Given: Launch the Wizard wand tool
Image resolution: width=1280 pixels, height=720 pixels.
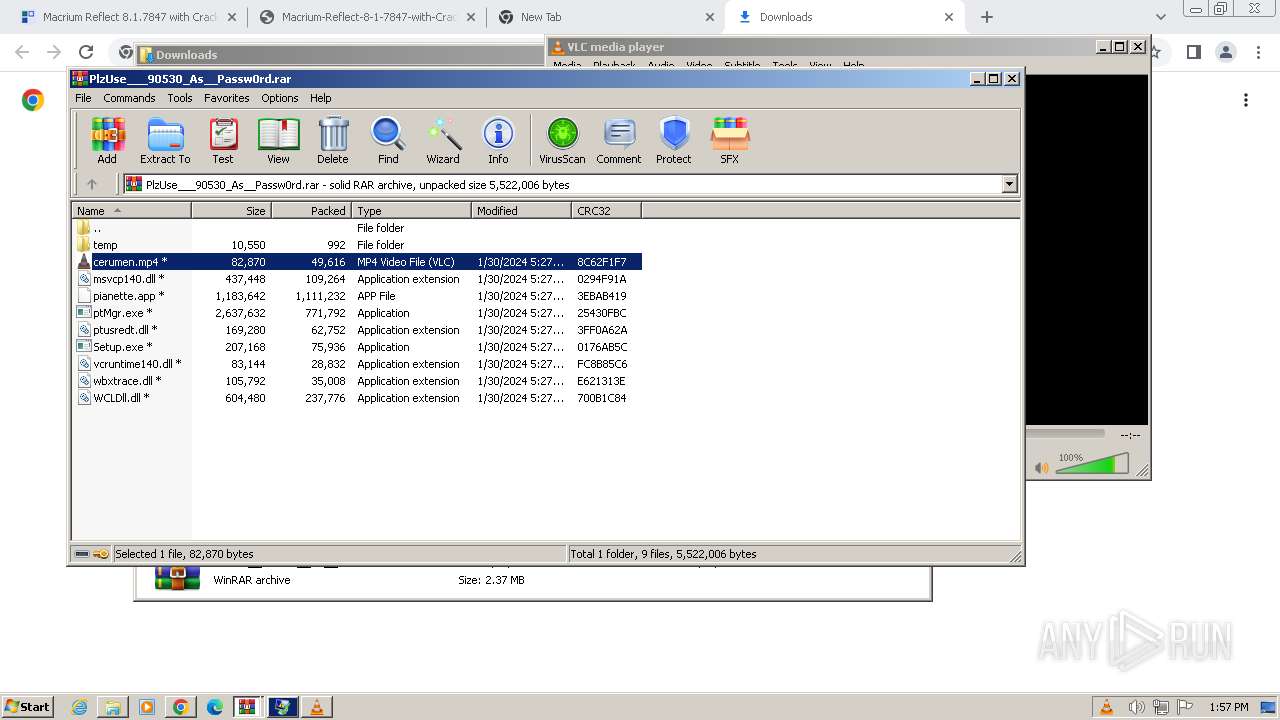Looking at the screenshot, I should (443, 140).
